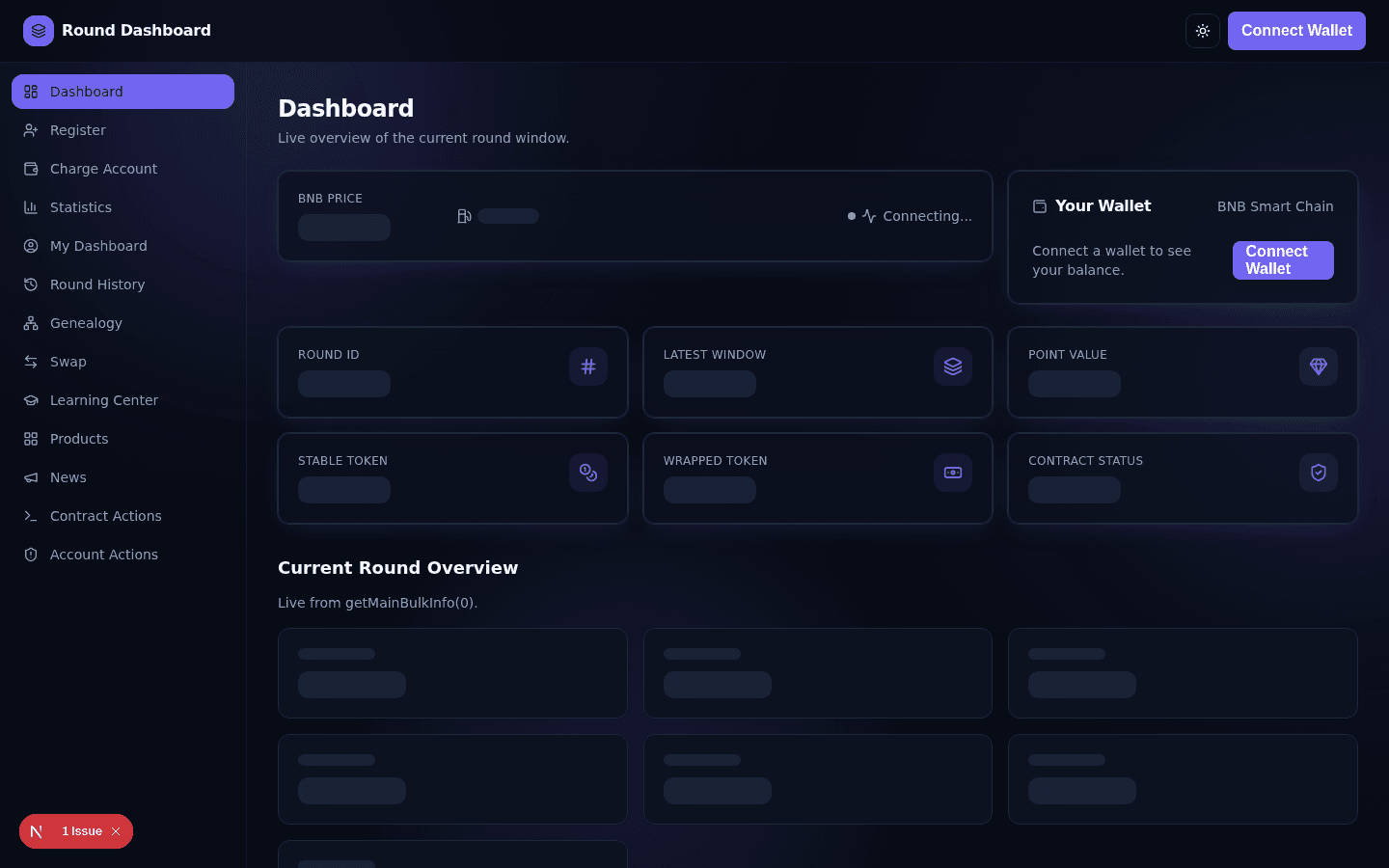Go to Charge Account page

click(123, 169)
